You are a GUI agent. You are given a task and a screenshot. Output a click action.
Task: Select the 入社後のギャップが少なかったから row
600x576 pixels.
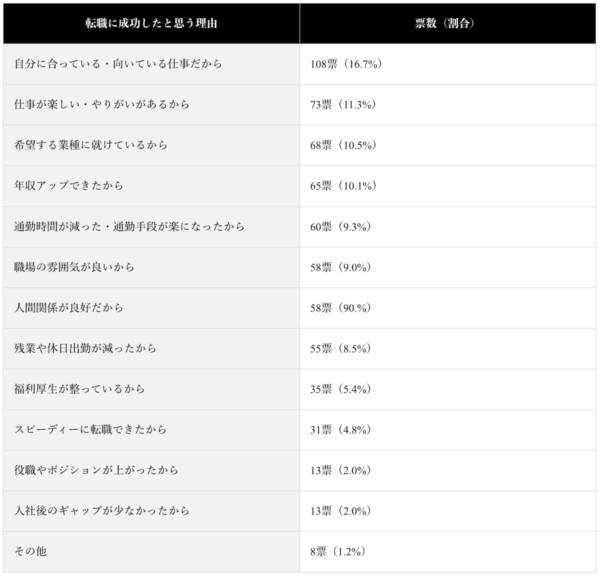pyautogui.click(x=300, y=511)
